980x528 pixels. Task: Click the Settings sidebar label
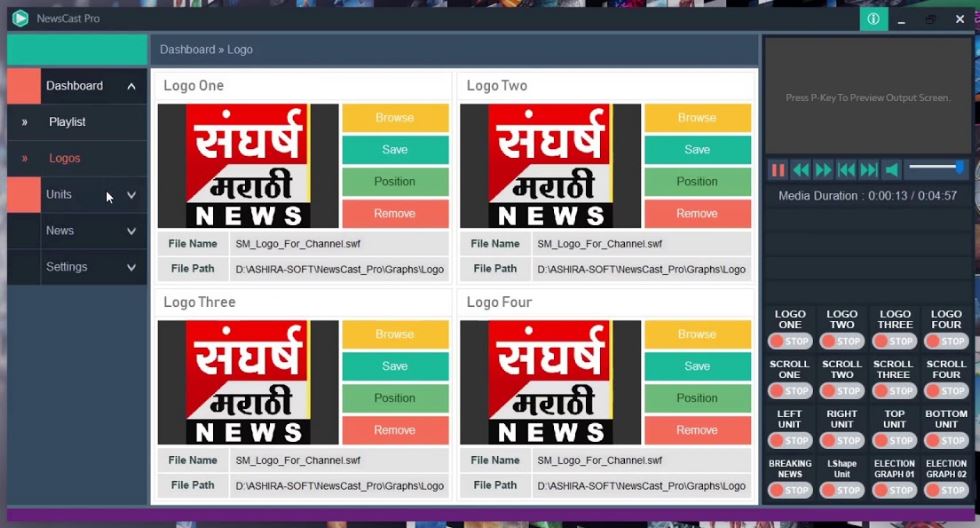pyautogui.click(x=67, y=267)
